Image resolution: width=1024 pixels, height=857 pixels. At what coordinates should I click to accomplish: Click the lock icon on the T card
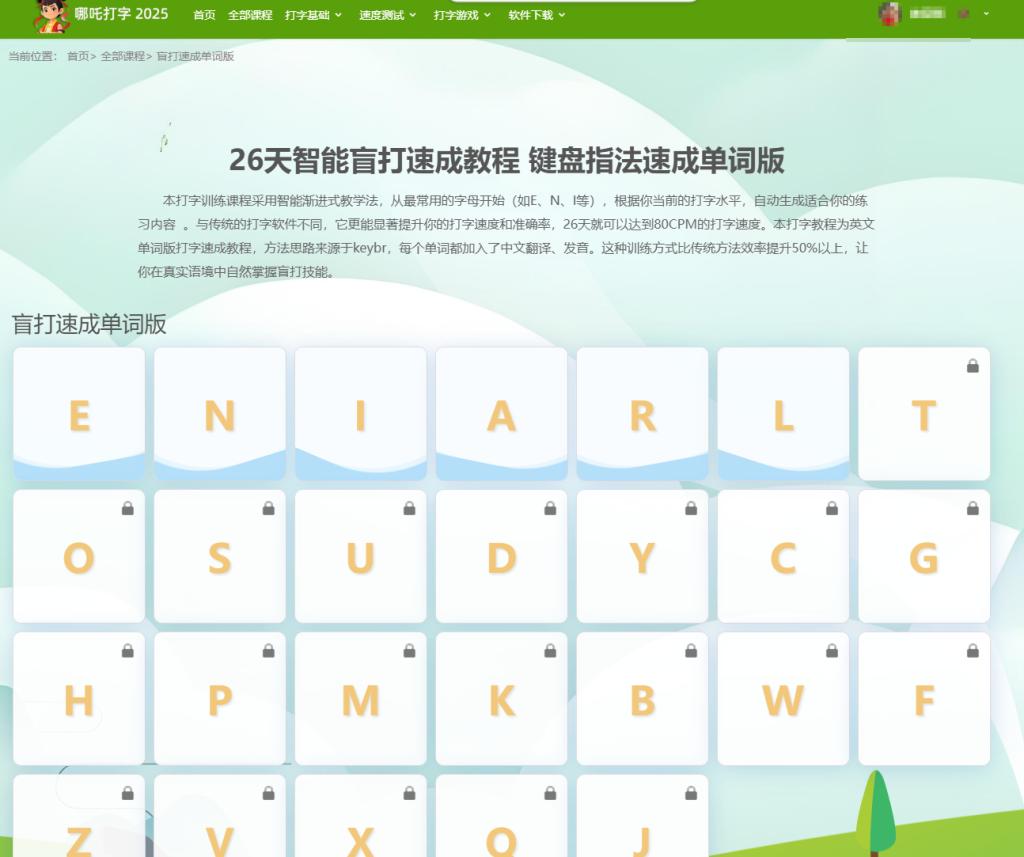click(x=973, y=366)
